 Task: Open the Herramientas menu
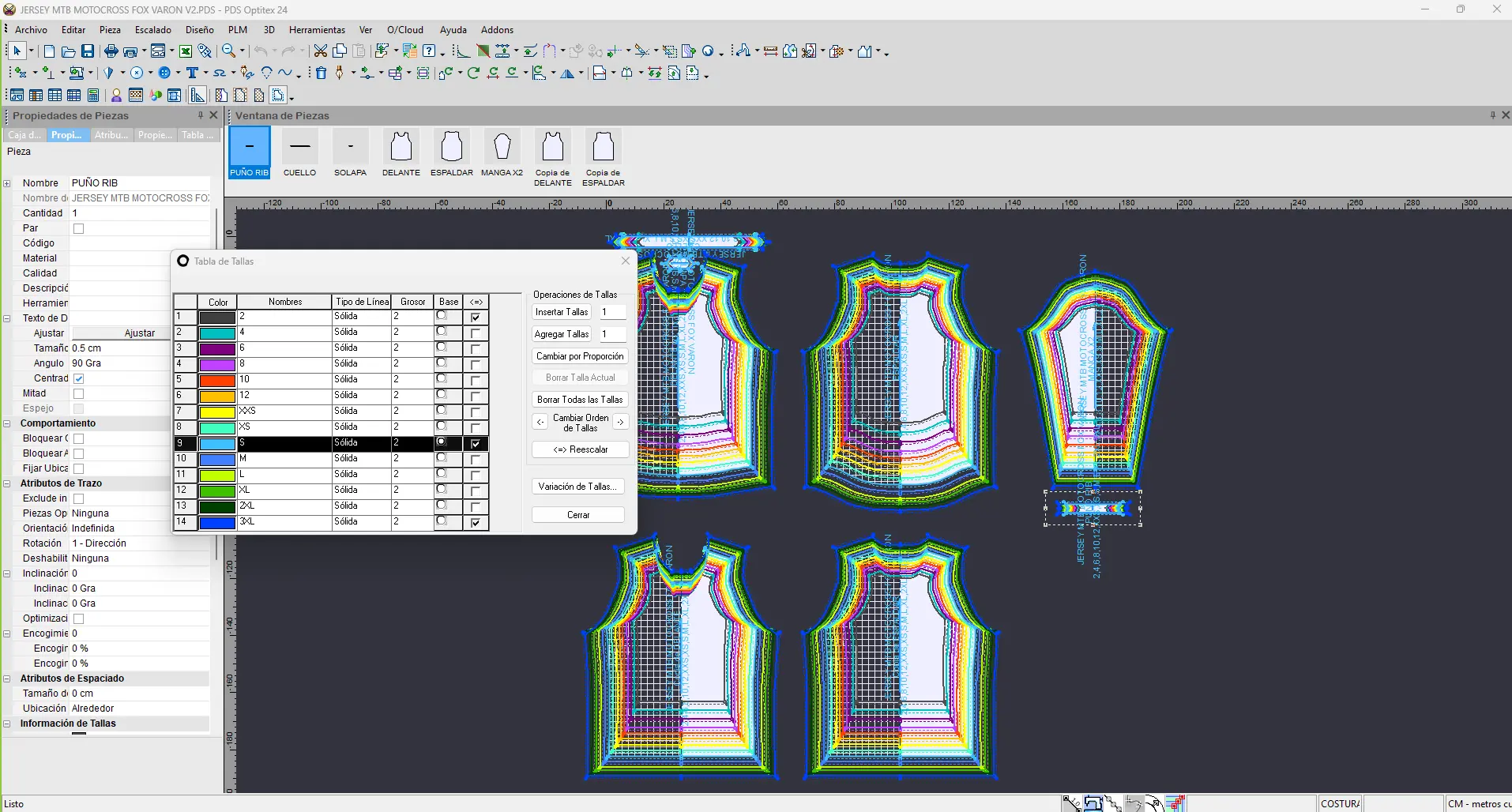coord(317,30)
